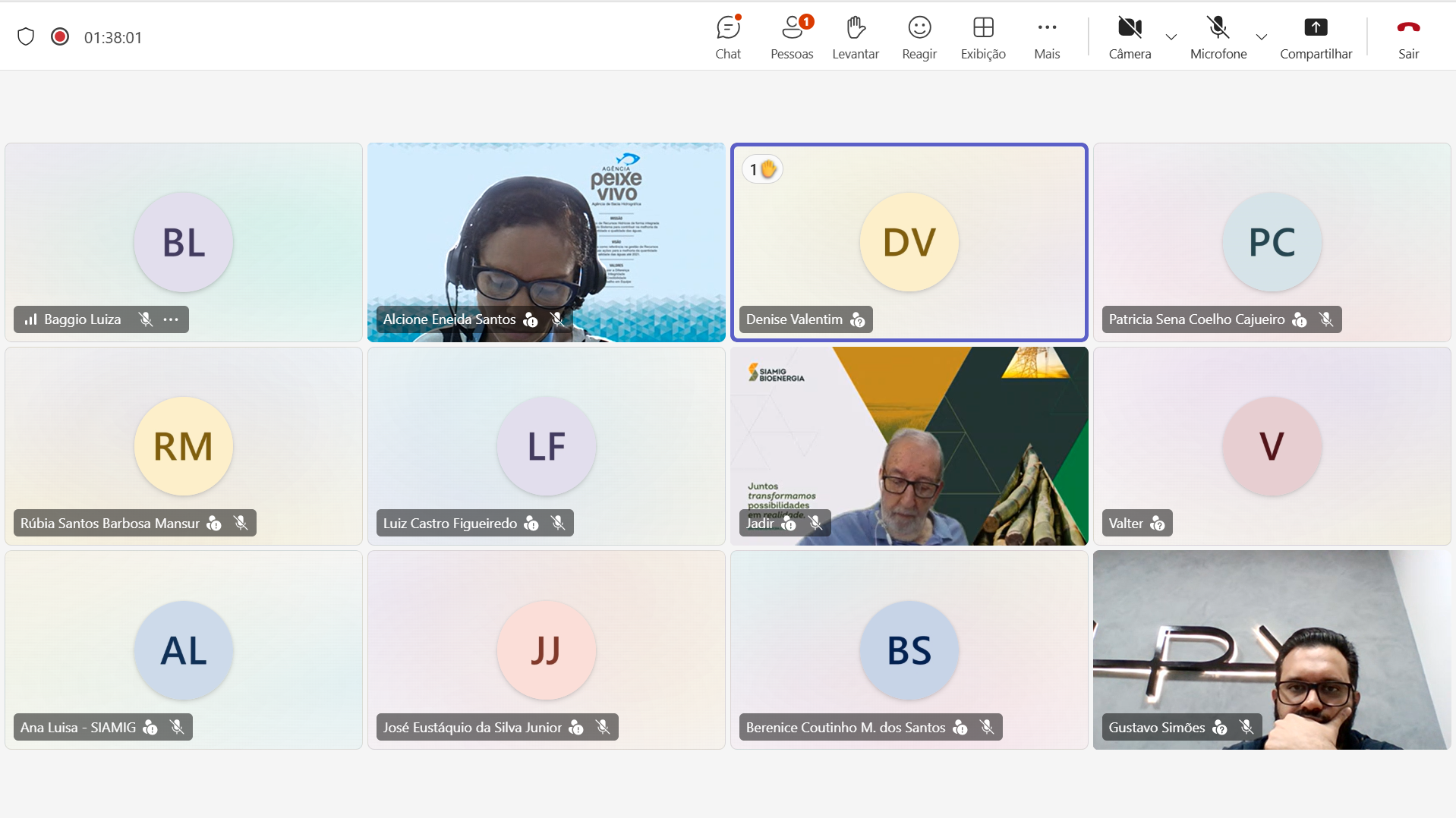Turn on the Câmera
The height and width of the screenshot is (818, 1456).
coord(1129,37)
